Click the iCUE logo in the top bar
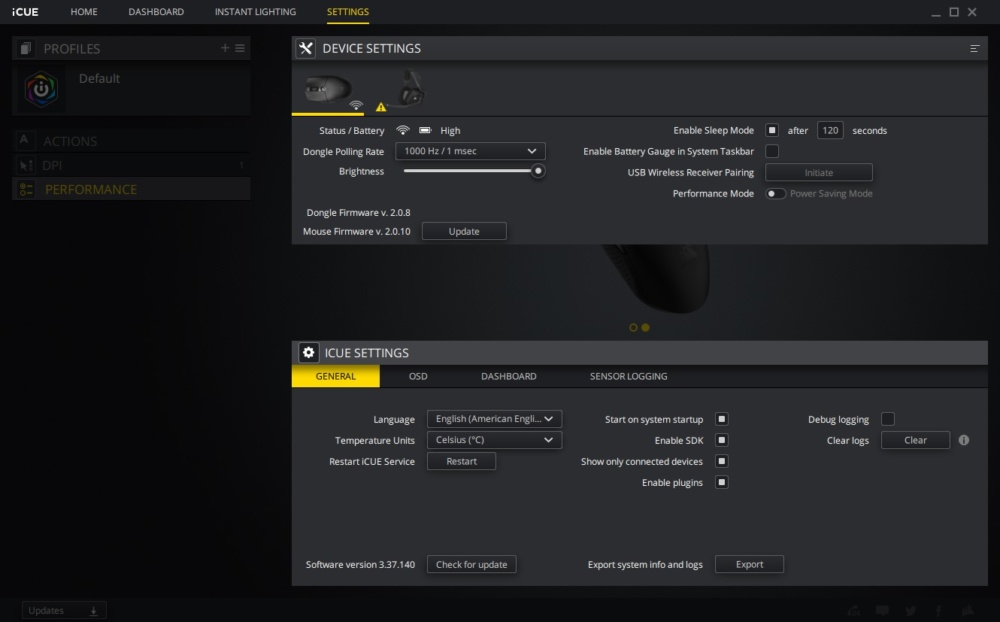The width and height of the screenshot is (1000, 622). click(25, 11)
